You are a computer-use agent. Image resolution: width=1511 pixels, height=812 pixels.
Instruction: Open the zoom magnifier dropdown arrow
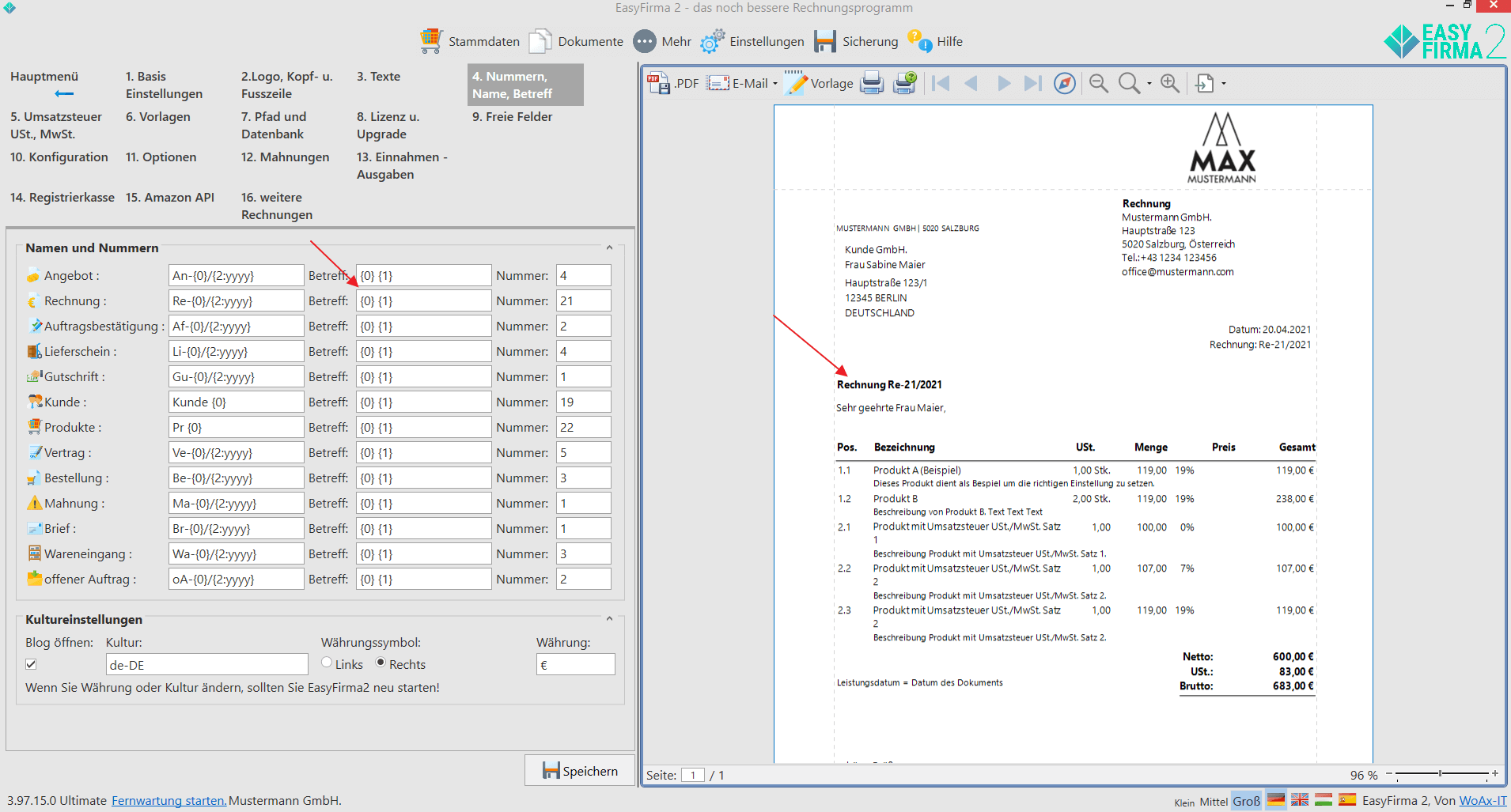[x=1149, y=83]
